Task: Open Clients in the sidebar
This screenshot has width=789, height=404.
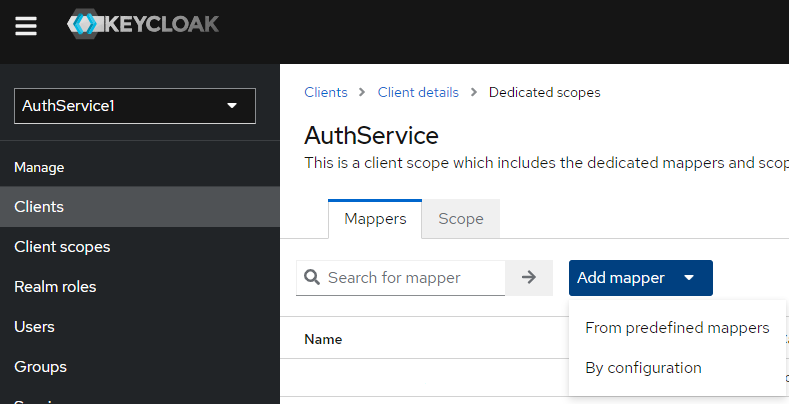Action: coord(39,207)
